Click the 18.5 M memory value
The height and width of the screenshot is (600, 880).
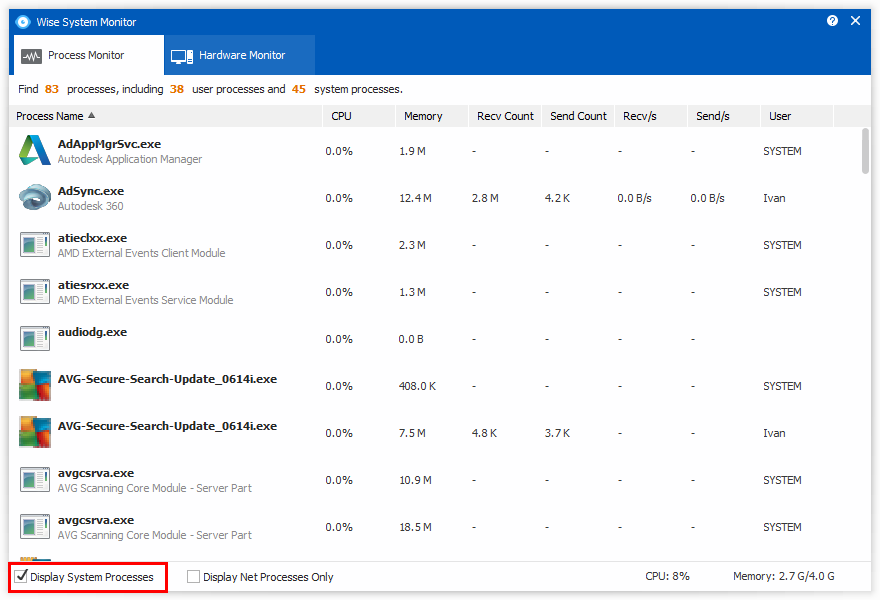click(x=415, y=528)
